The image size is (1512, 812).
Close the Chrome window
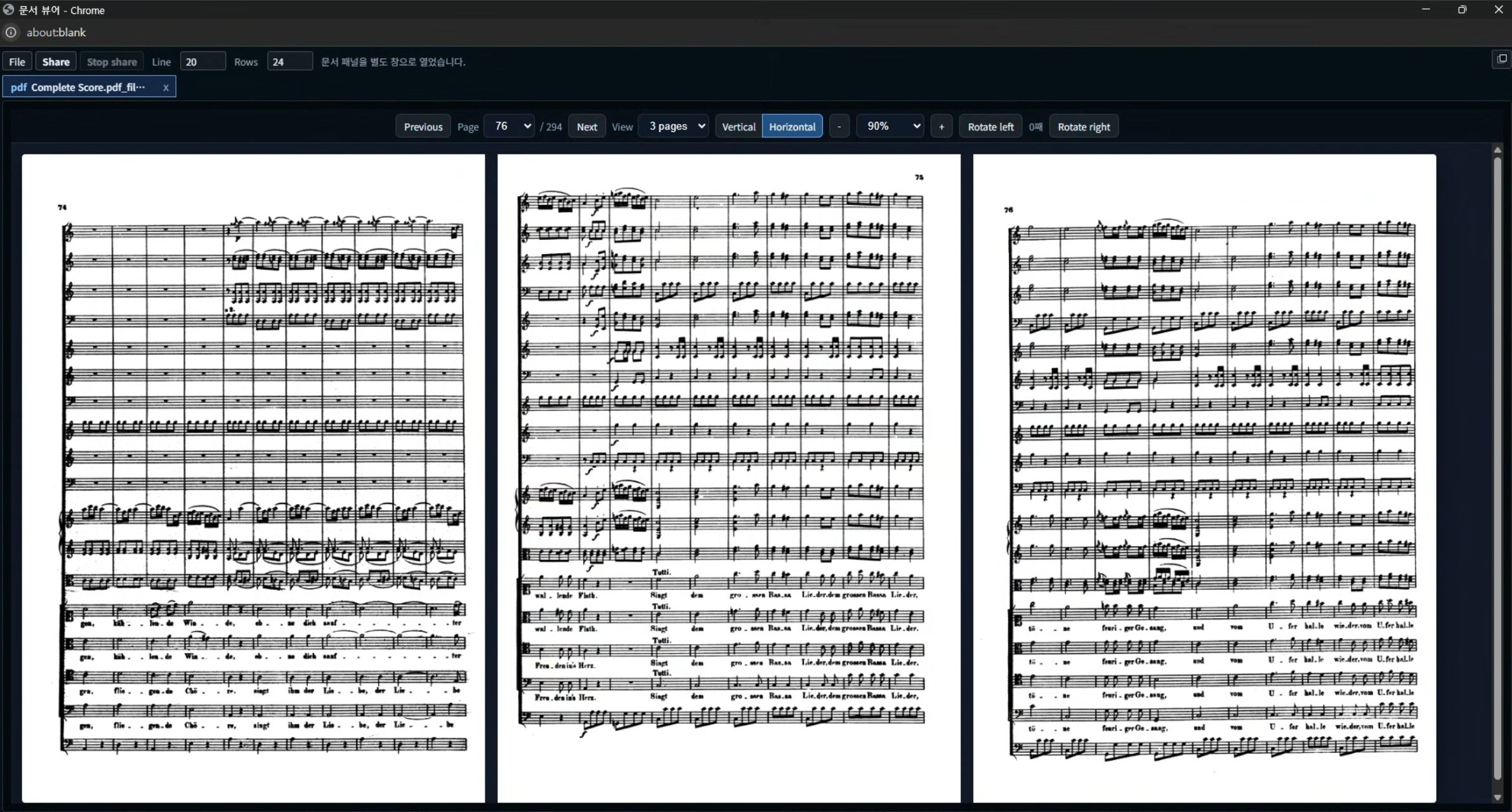[x=1498, y=9]
